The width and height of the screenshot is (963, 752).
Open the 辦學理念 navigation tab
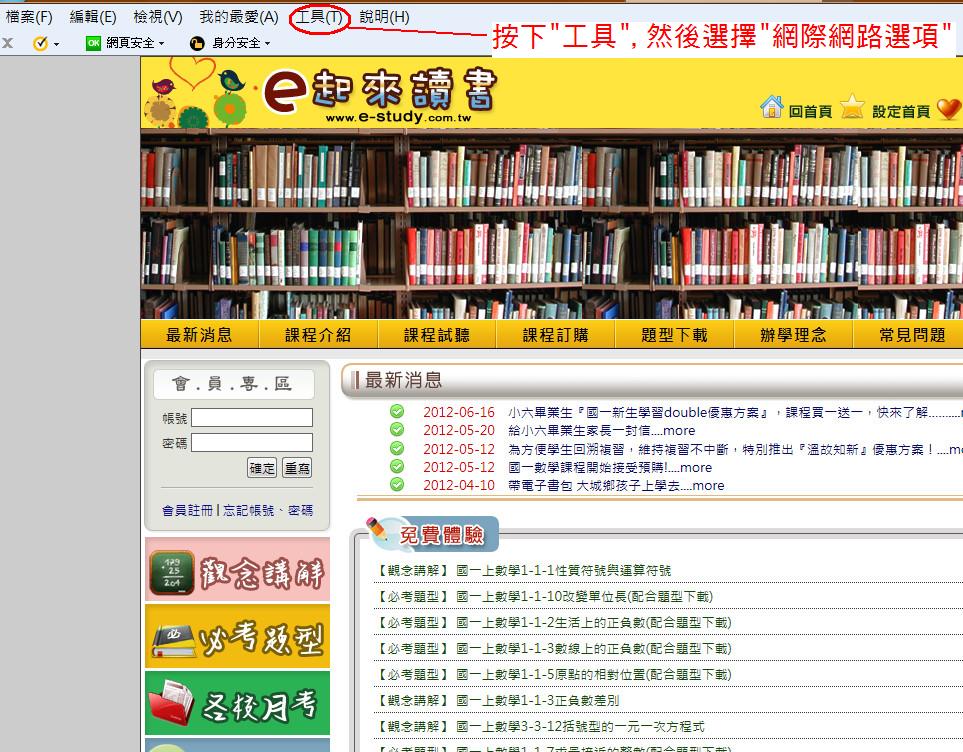[x=793, y=335]
